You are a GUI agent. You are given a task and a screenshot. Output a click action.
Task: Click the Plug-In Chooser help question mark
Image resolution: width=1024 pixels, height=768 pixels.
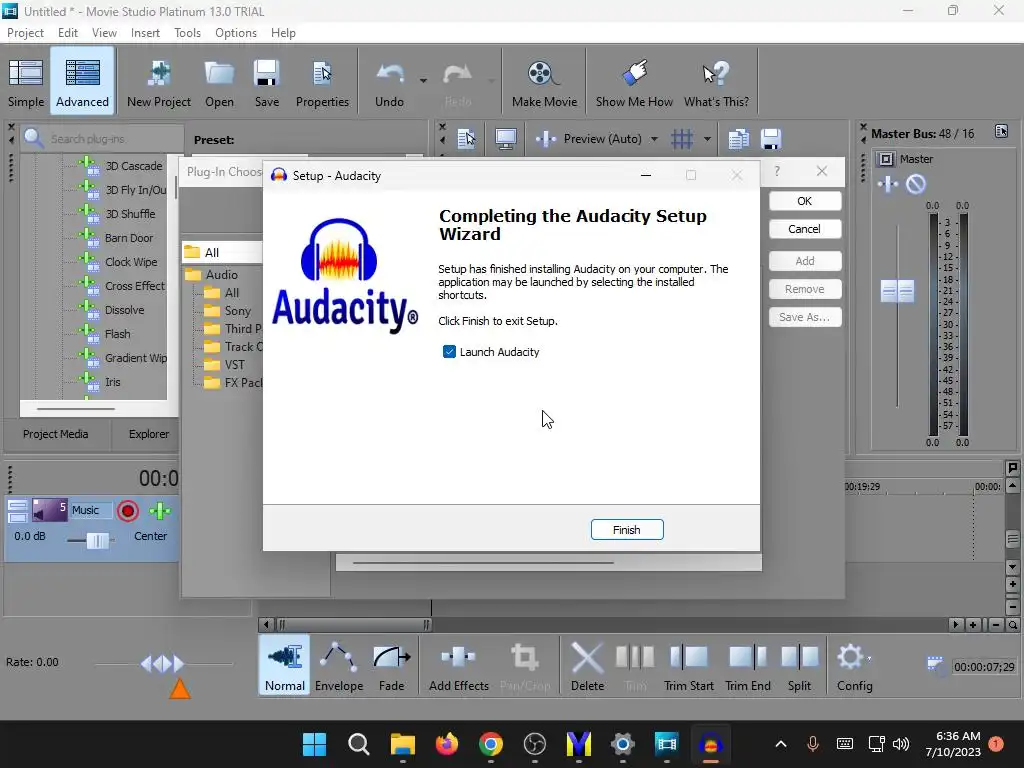[x=776, y=171]
